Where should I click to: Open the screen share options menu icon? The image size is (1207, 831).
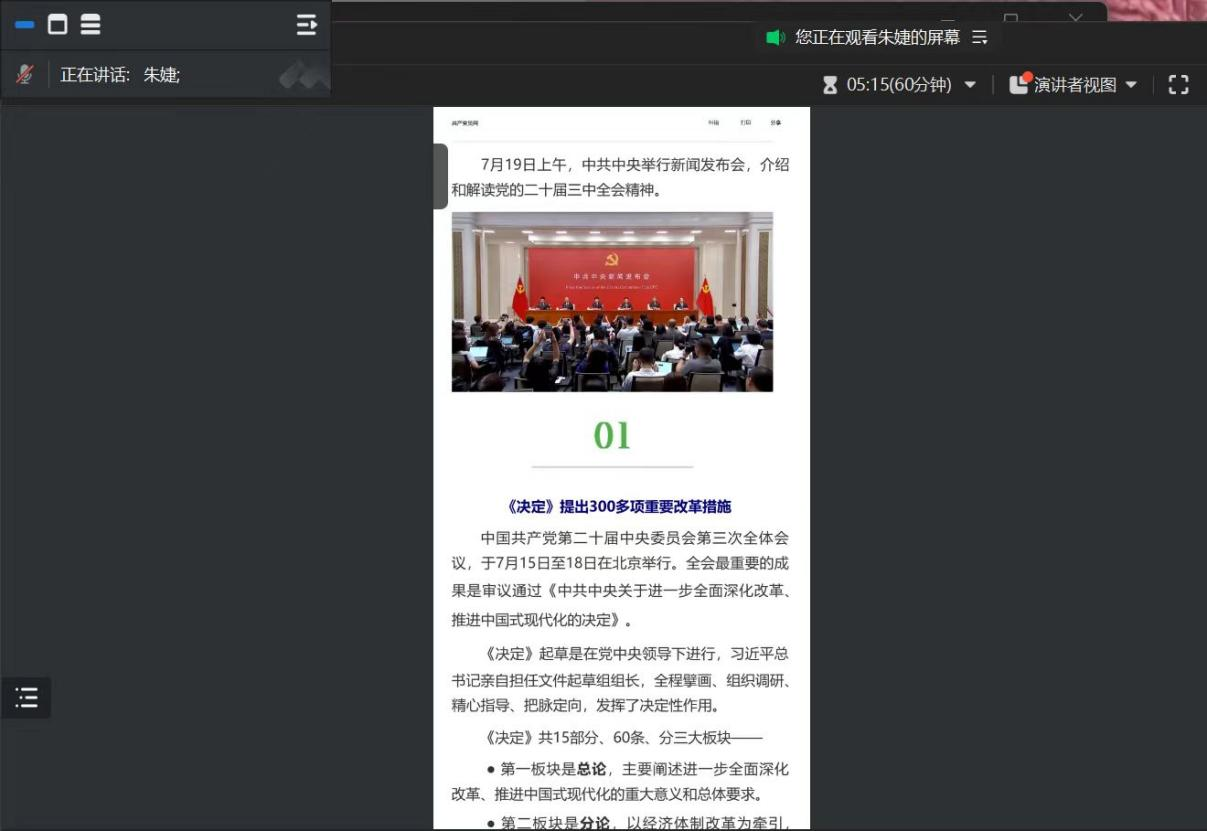coord(980,37)
